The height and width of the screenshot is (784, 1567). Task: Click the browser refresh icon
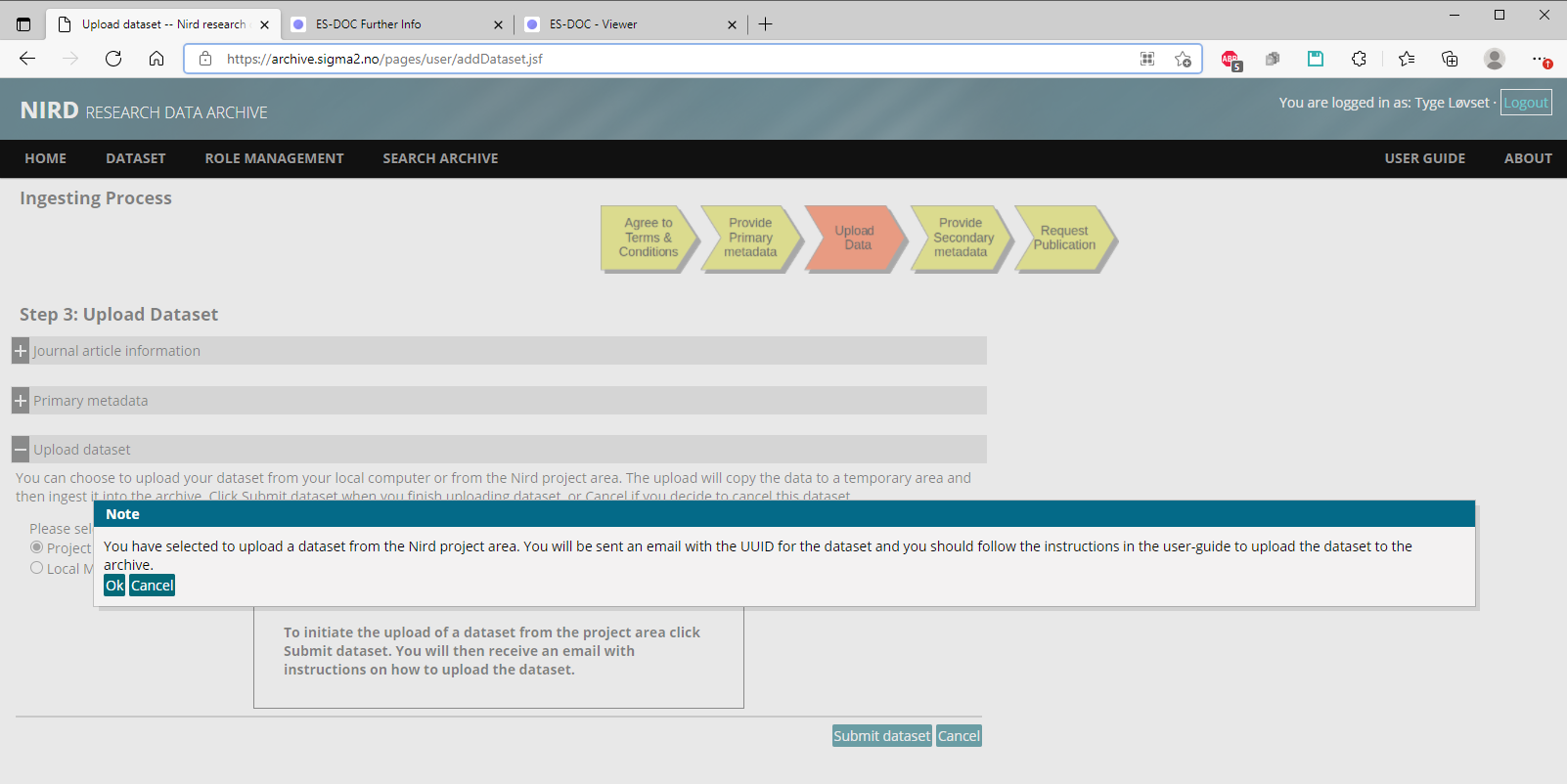[113, 59]
